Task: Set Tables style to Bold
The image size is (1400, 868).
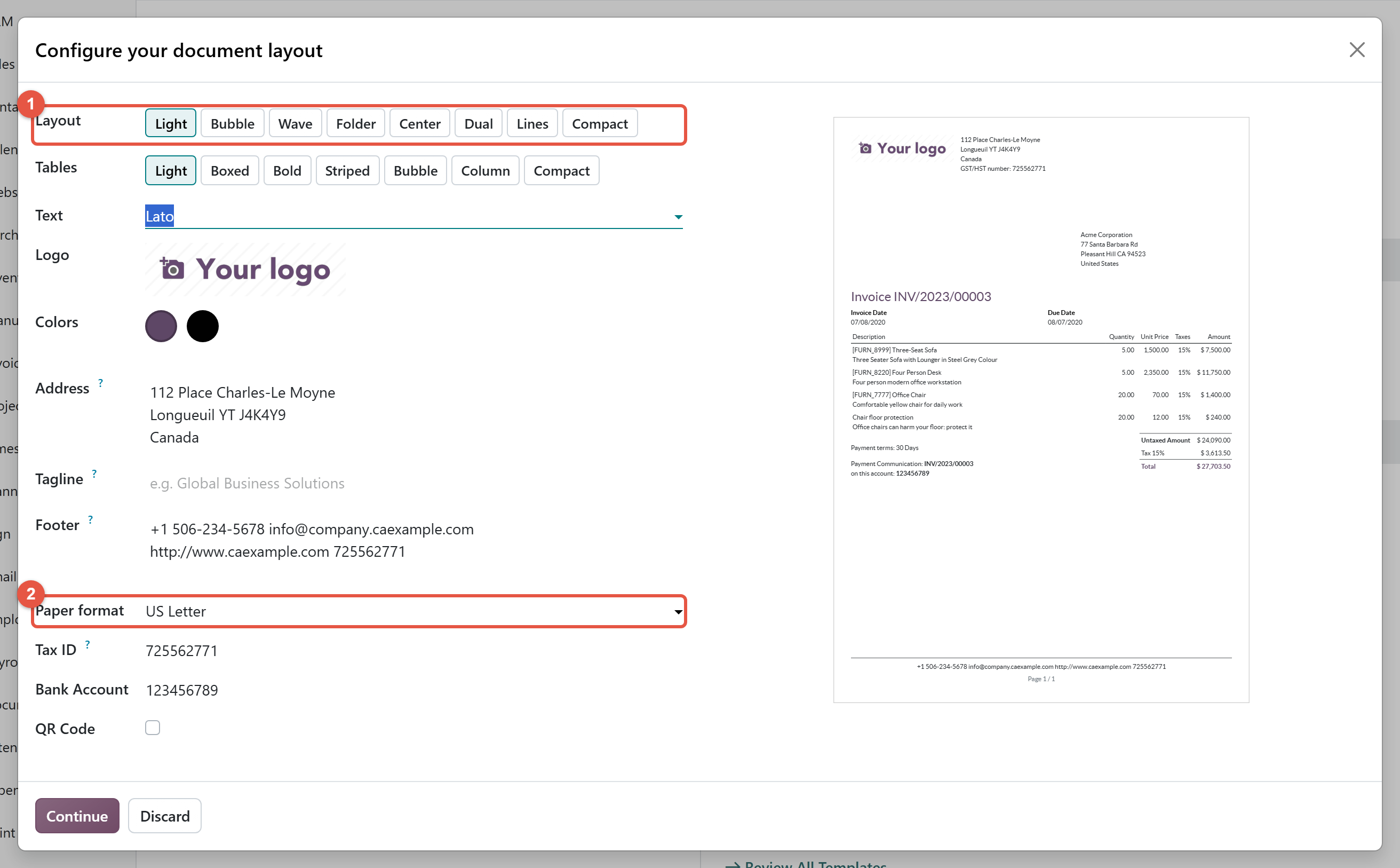Action: (x=287, y=170)
